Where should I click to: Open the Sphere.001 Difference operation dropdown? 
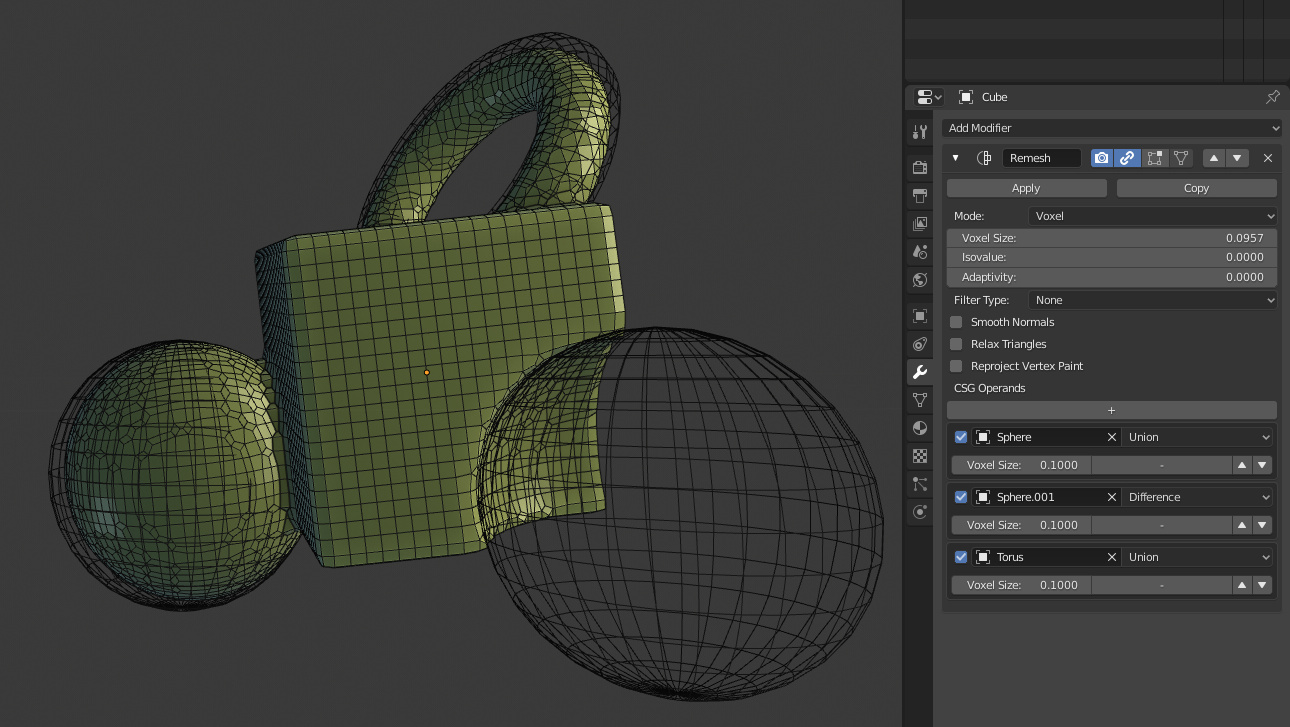pos(1199,497)
